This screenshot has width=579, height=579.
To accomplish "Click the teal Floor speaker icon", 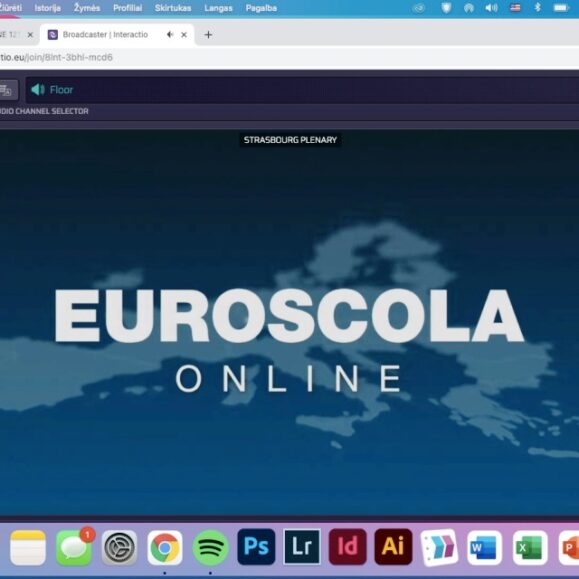I will click(38, 90).
